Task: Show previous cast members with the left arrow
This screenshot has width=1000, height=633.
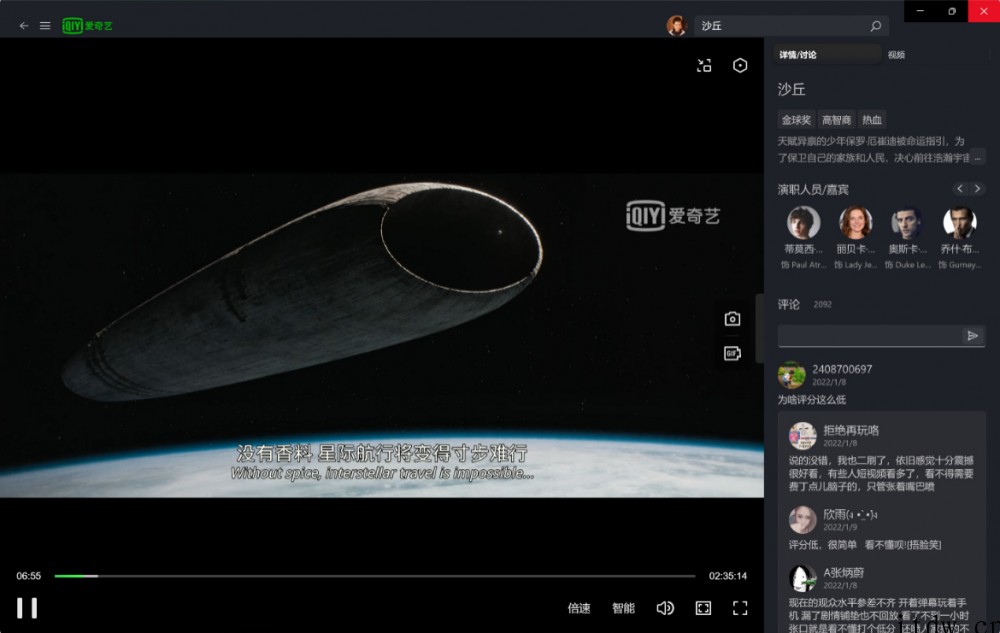Action: coord(960,189)
